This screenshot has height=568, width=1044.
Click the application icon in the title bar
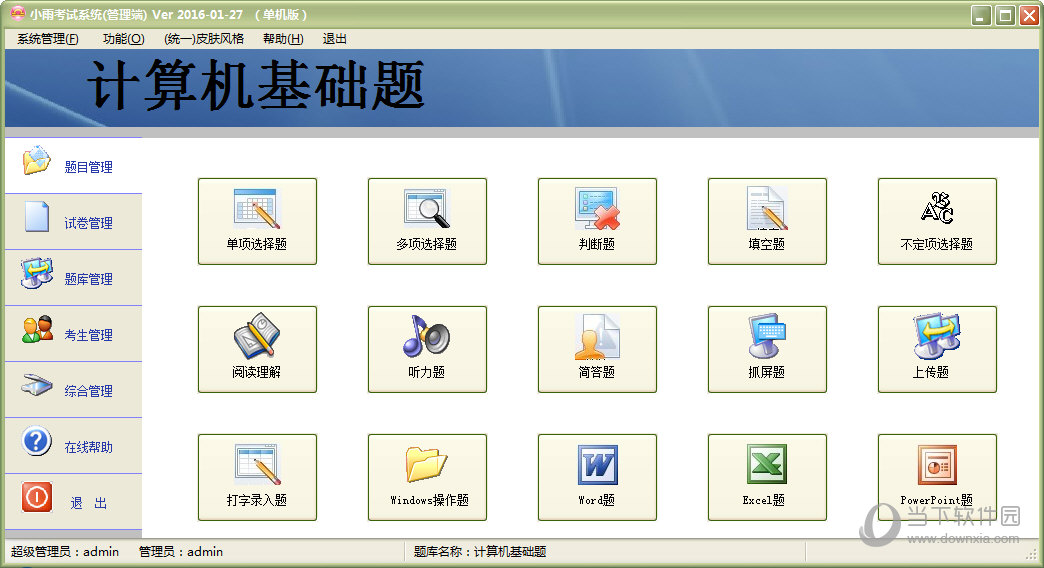click(x=17, y=13)
